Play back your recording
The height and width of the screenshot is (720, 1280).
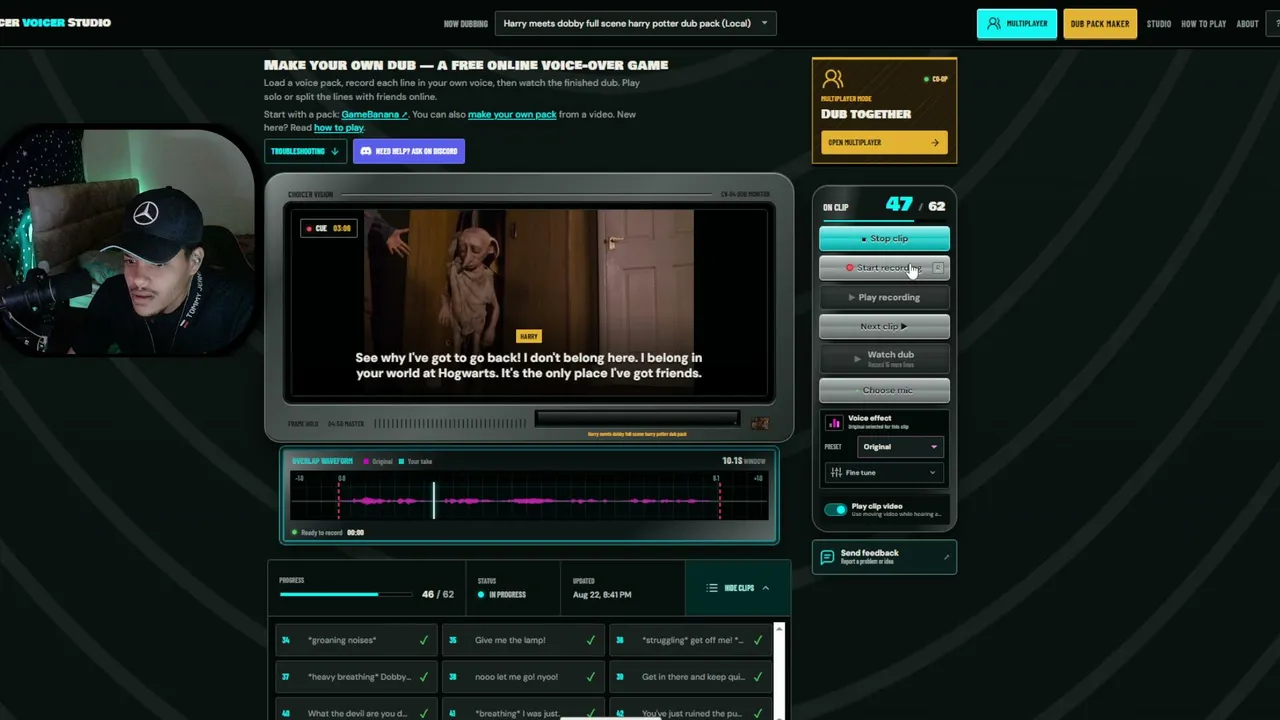884,297
